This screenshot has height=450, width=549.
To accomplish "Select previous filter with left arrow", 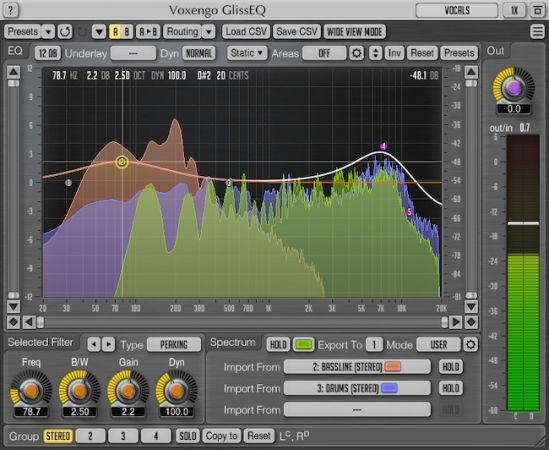I will pyautogui.click(x=94, y=345).
